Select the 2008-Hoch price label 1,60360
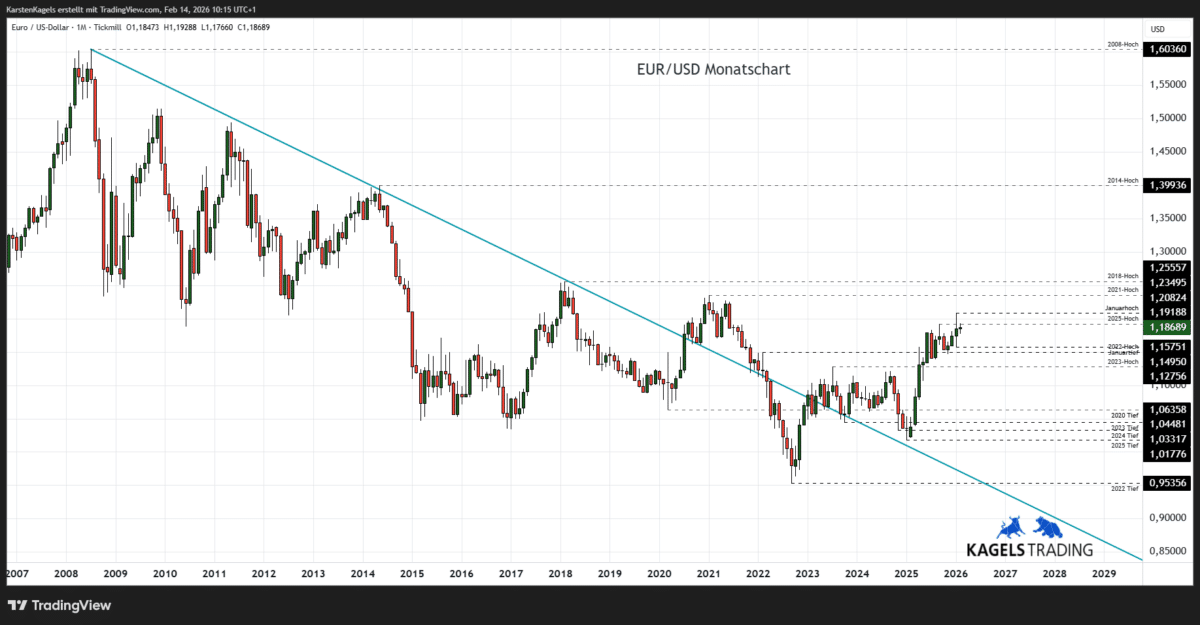 pos(1166,46)
